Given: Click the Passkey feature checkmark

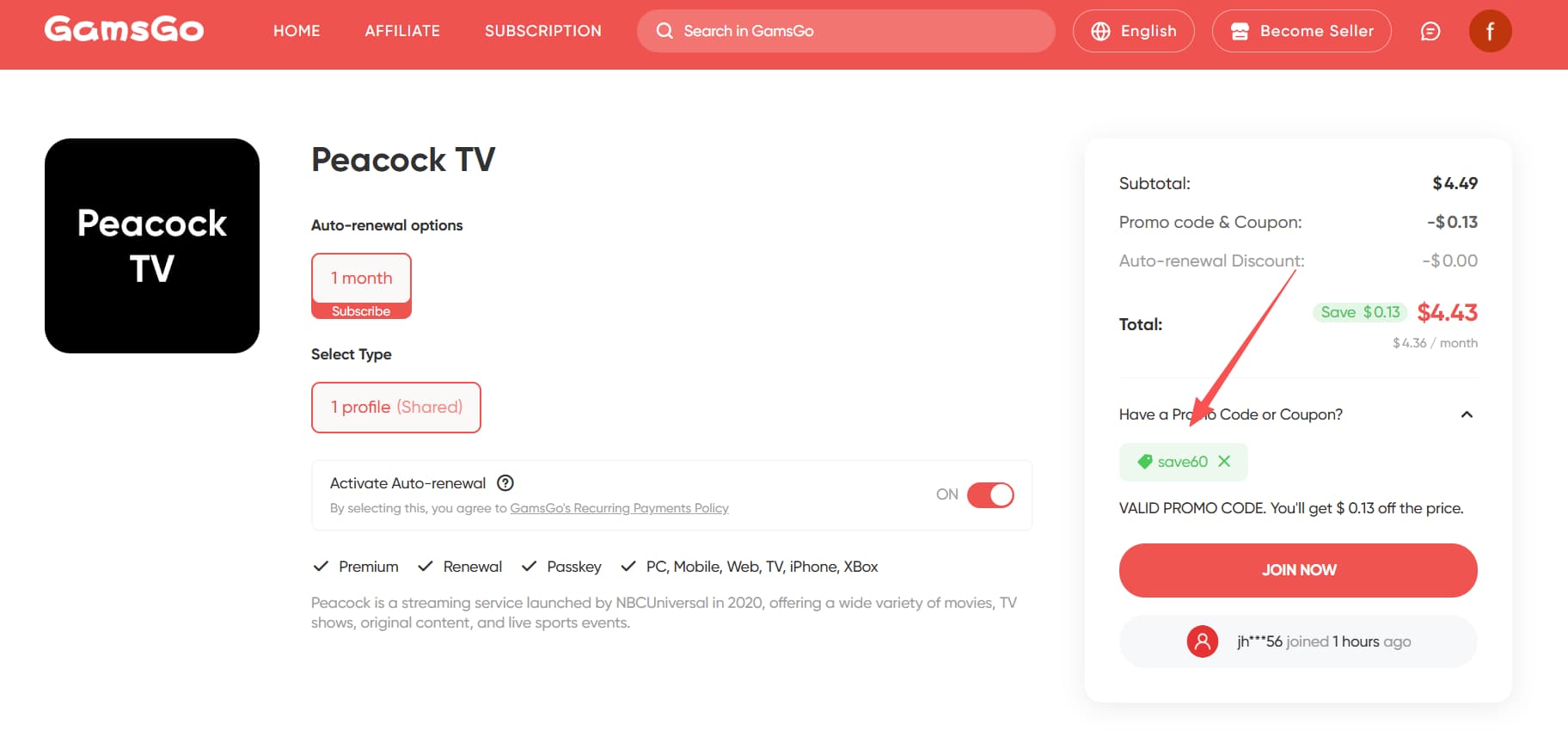Looking at the screenshot, I should [529, 567].
